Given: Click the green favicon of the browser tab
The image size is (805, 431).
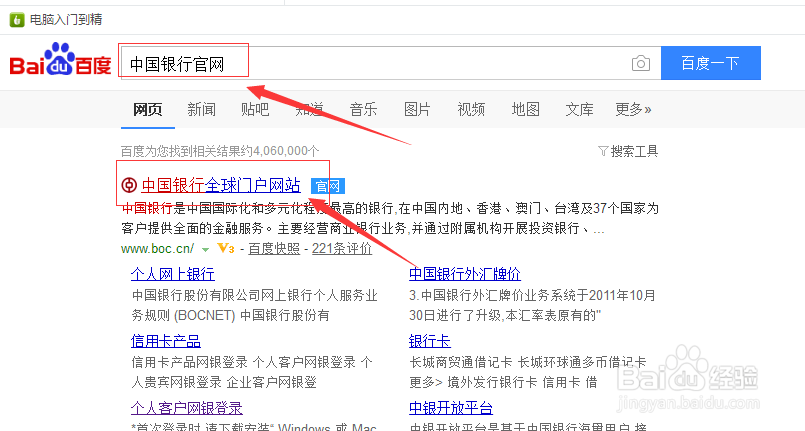Looking at the screenshot, I should [x=17, y=20].
